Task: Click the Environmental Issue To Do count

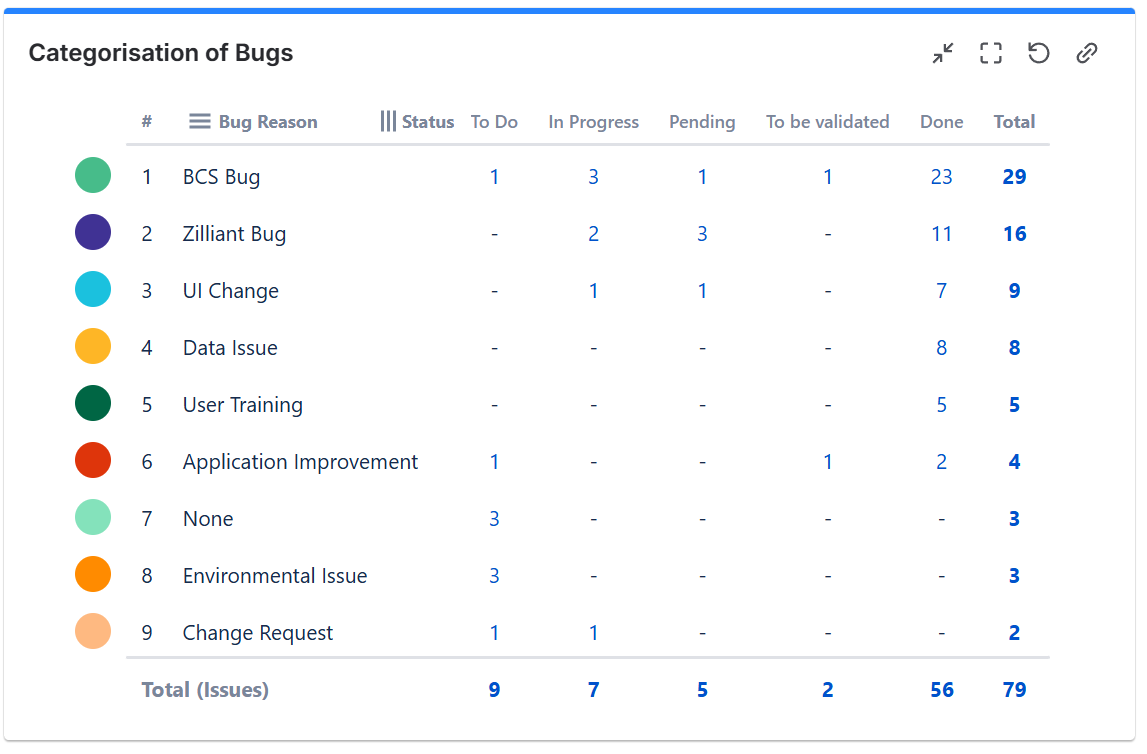Action: tap(494, 576)
